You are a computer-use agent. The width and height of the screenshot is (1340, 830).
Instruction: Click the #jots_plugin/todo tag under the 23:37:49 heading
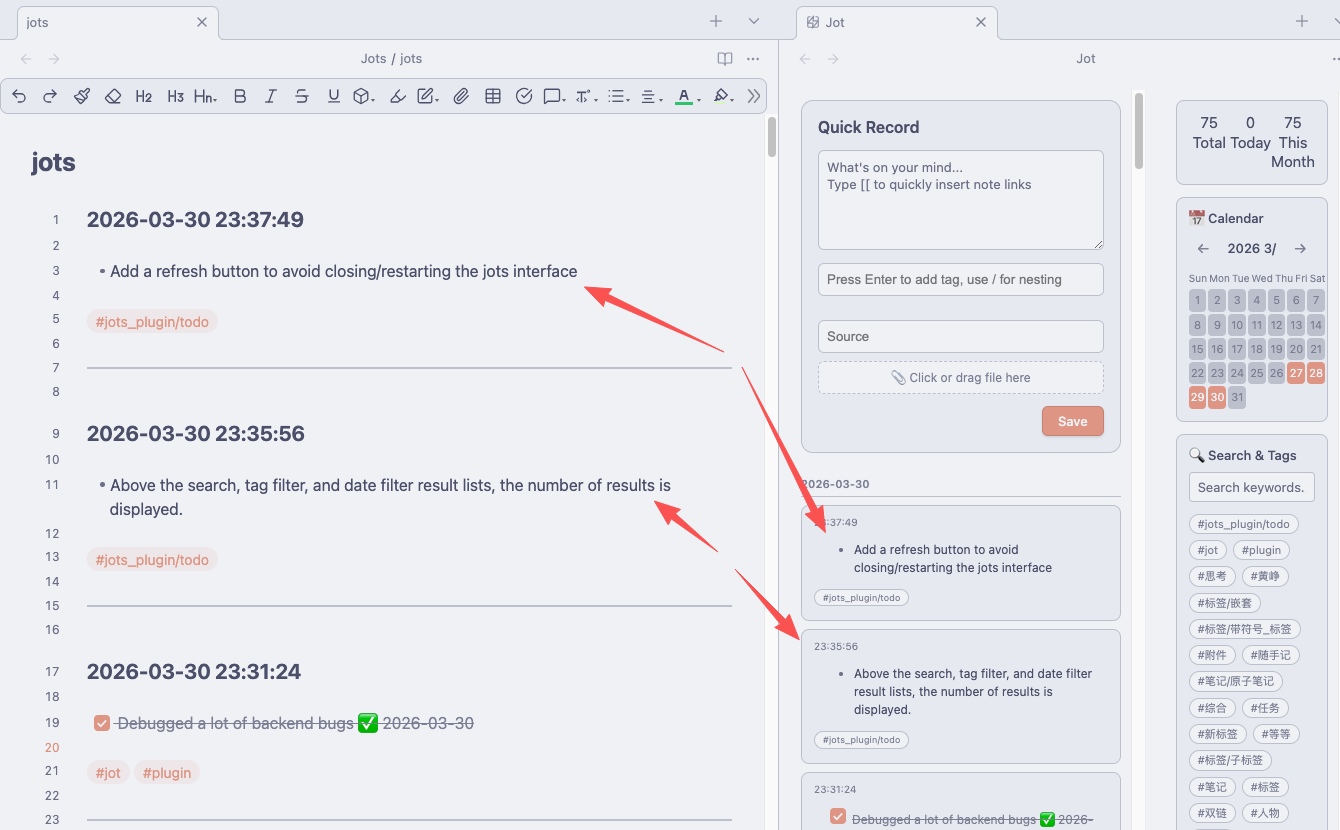(x=152, y=322)
